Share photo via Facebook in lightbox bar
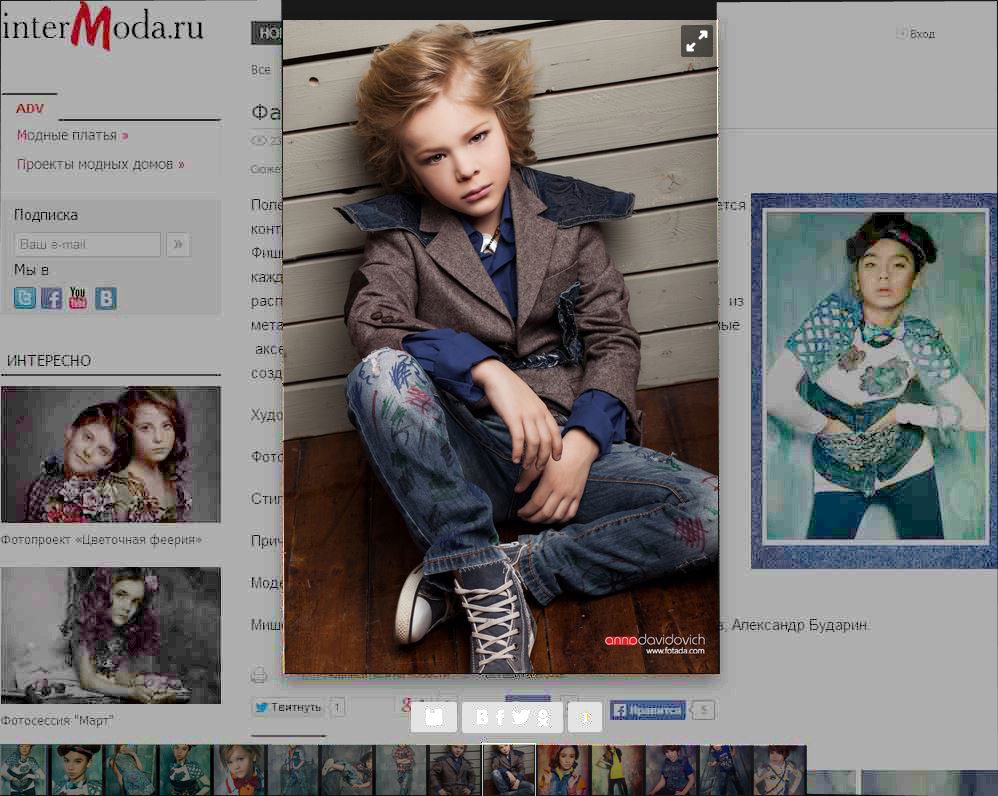The width and height of the screenshot is (998, 796). coord(500,718)
